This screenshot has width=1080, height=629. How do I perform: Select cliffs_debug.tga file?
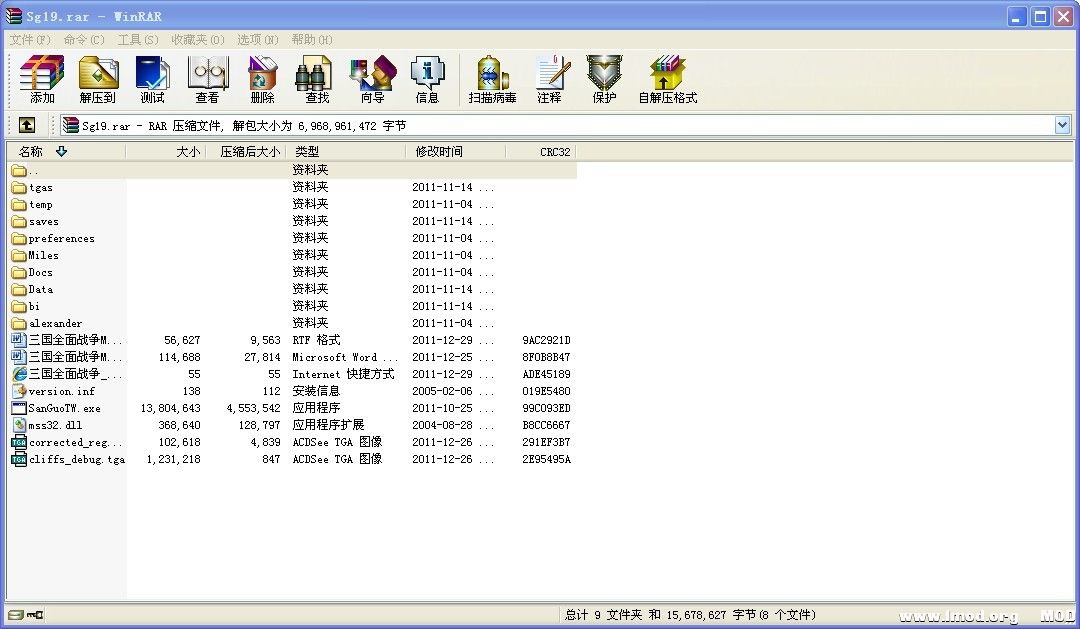[76, 460]
